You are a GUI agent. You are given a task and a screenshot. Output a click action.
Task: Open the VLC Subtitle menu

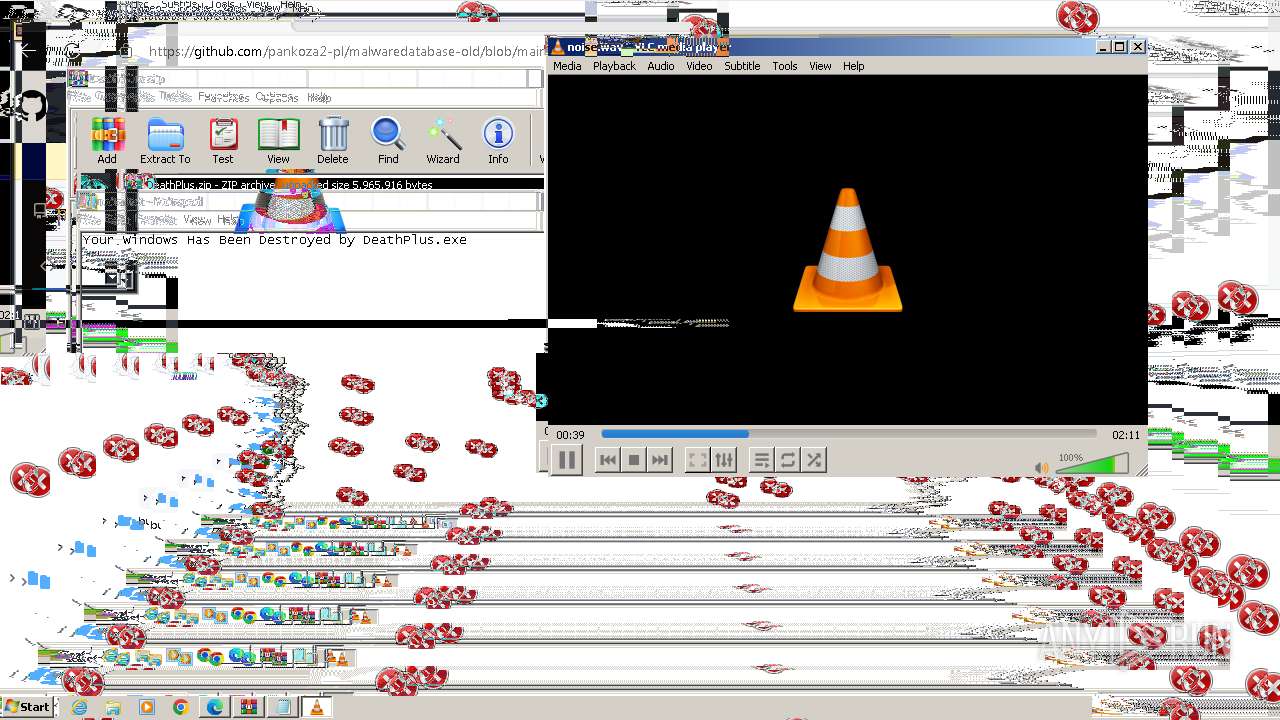coord(742,66)
